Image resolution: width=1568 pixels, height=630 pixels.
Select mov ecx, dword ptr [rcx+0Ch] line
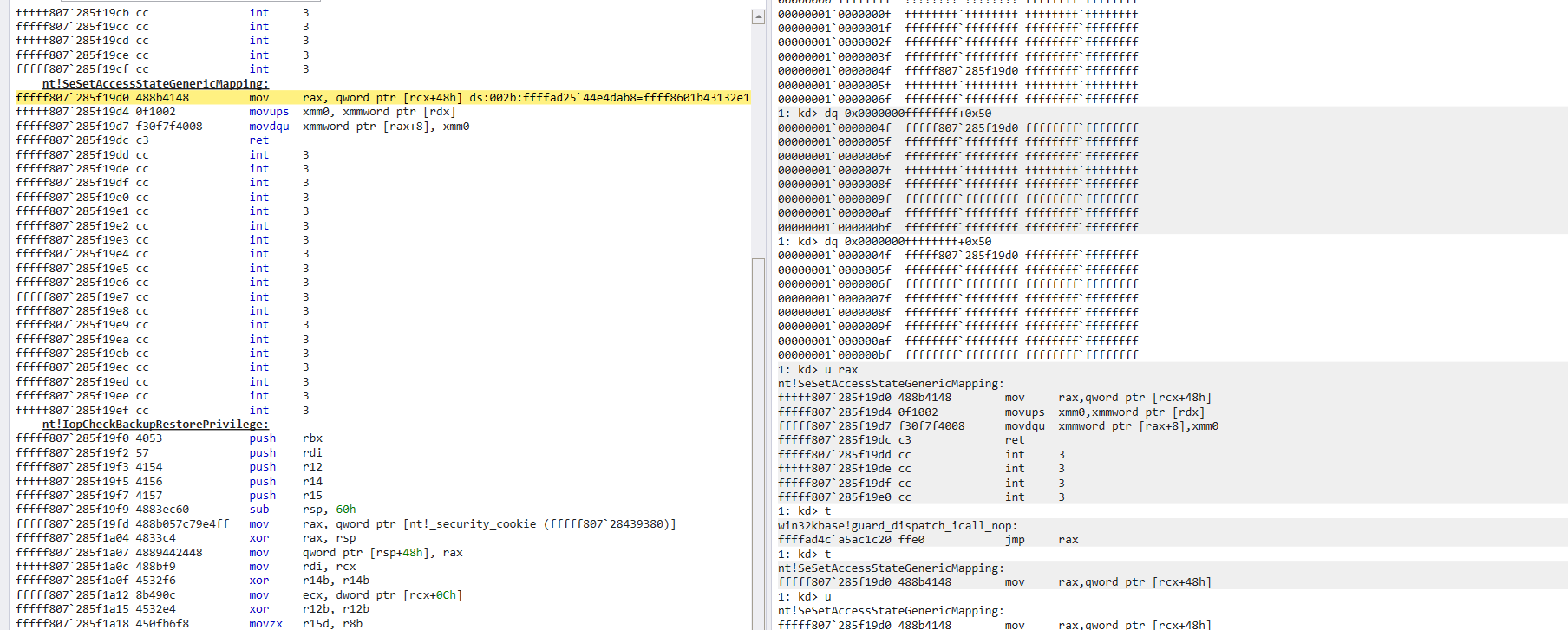[356, 595]
